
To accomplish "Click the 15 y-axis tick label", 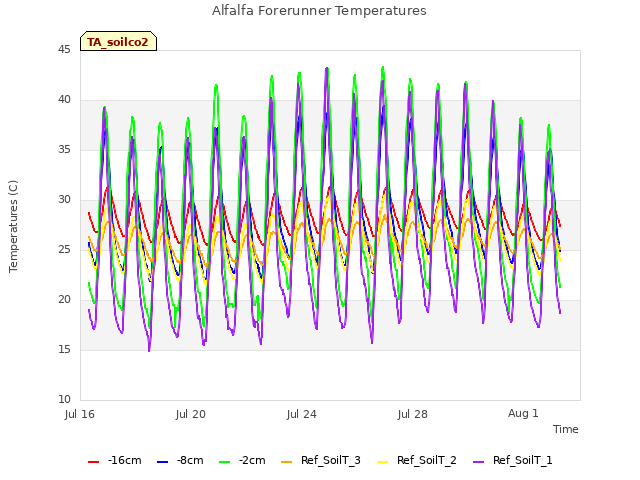I will [64, 350].
